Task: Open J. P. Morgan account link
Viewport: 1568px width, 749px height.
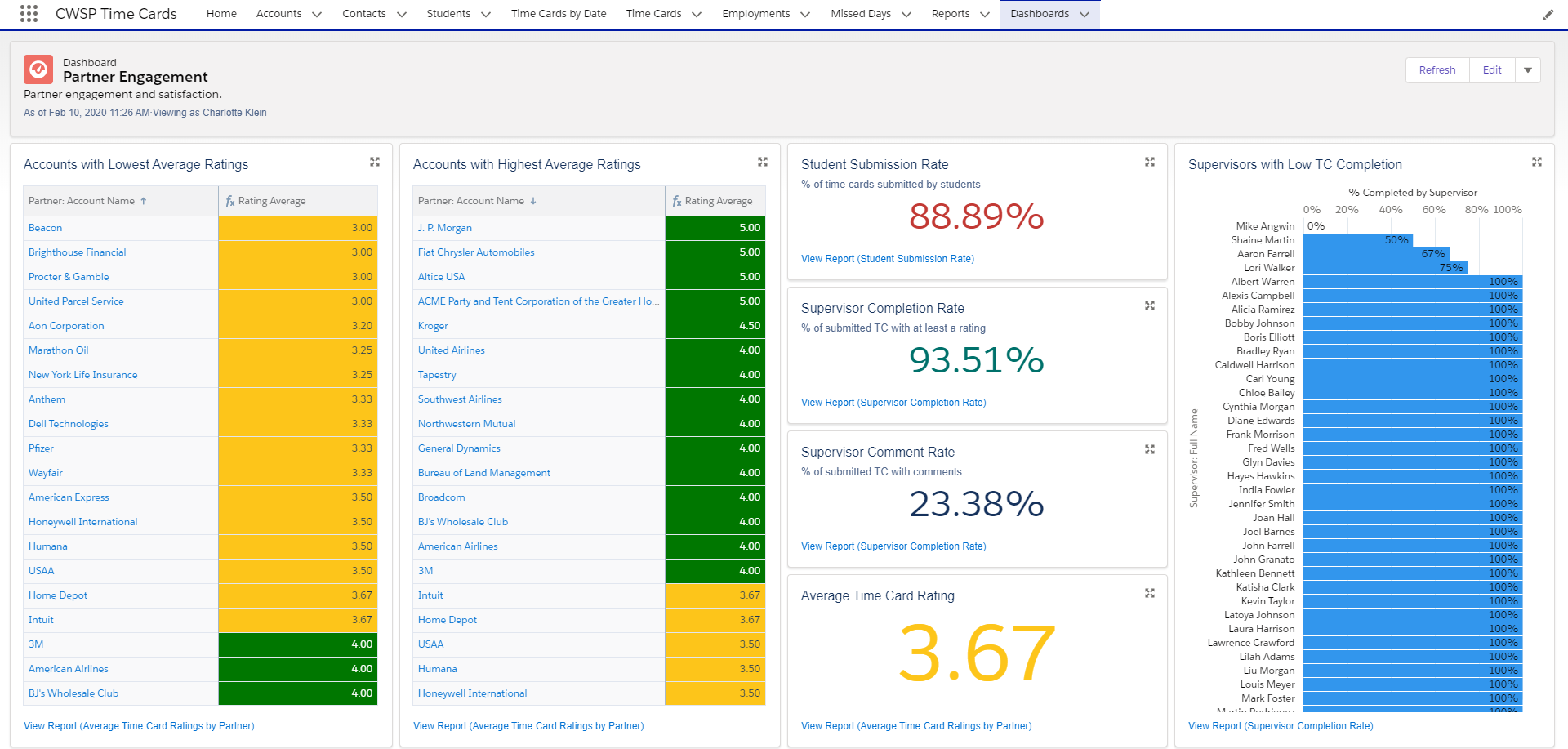Action: coord(445,228)
